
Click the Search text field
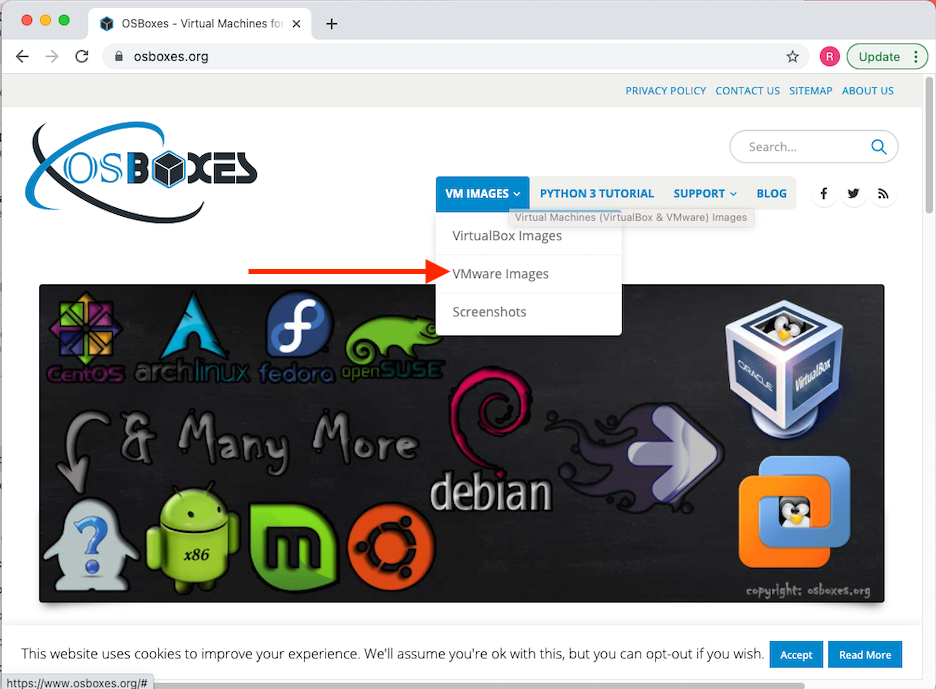[x=800, y=147]
